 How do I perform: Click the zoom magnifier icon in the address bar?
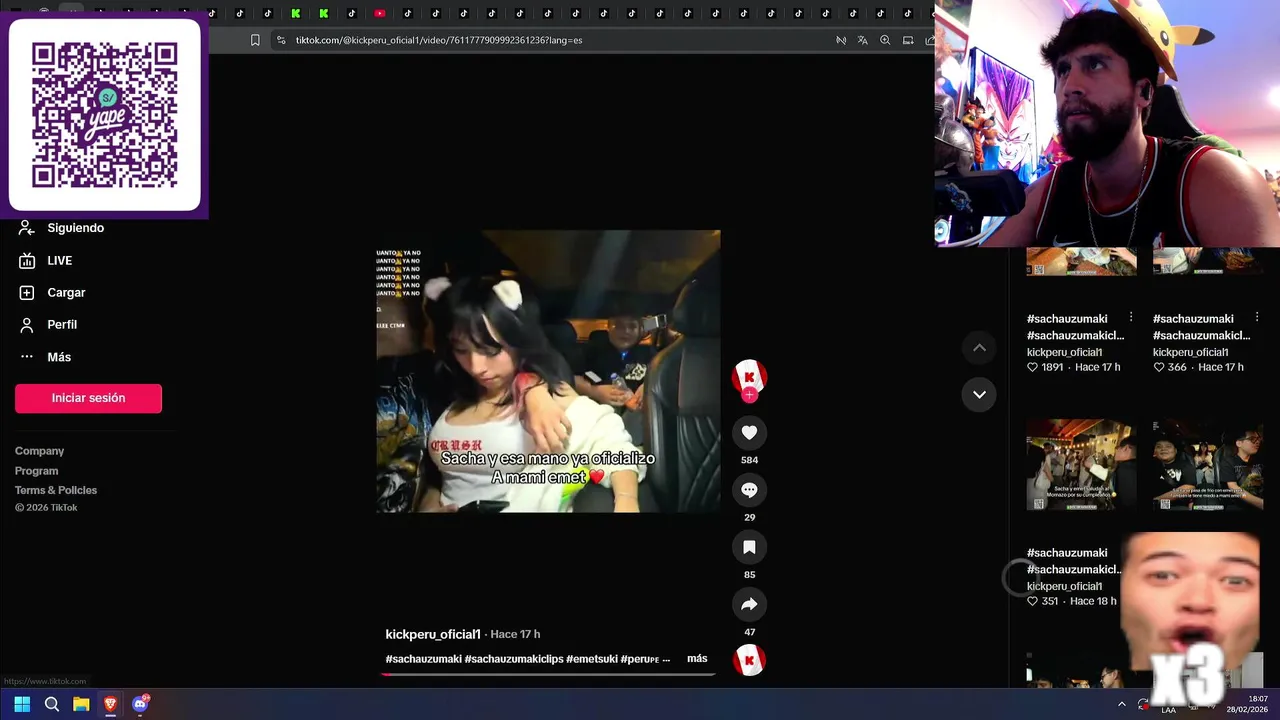[x=885, y=40]
